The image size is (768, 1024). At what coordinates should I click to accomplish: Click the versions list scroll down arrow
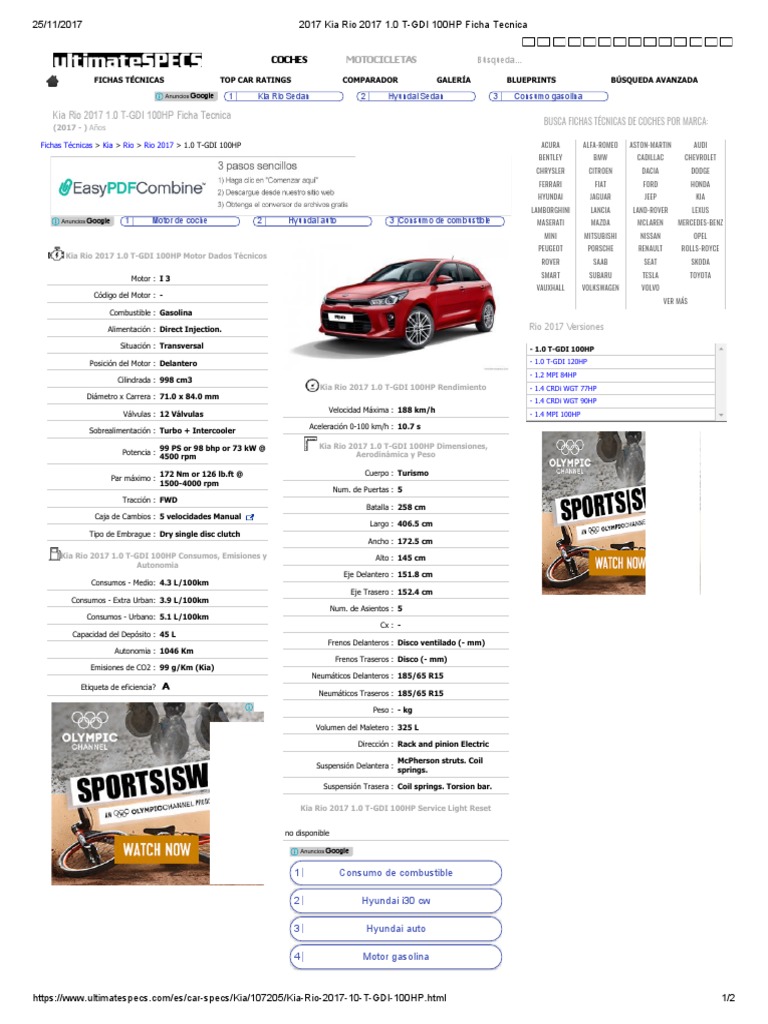[721, 415]
